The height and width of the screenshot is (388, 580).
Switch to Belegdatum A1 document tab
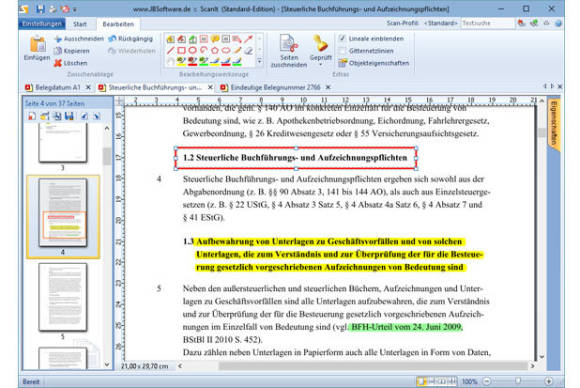coord(57,88)
